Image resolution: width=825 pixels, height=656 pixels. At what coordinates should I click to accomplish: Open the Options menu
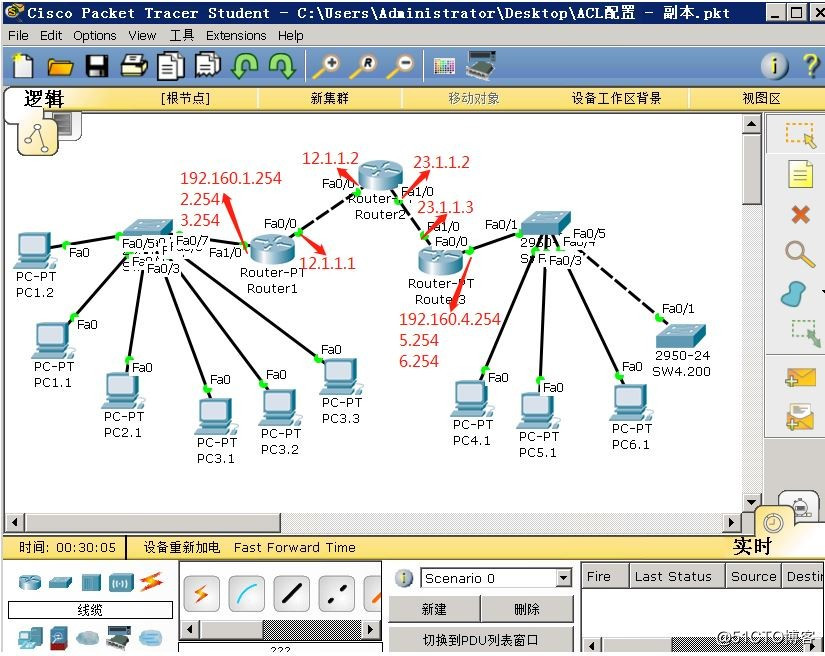tap(95, 35)
